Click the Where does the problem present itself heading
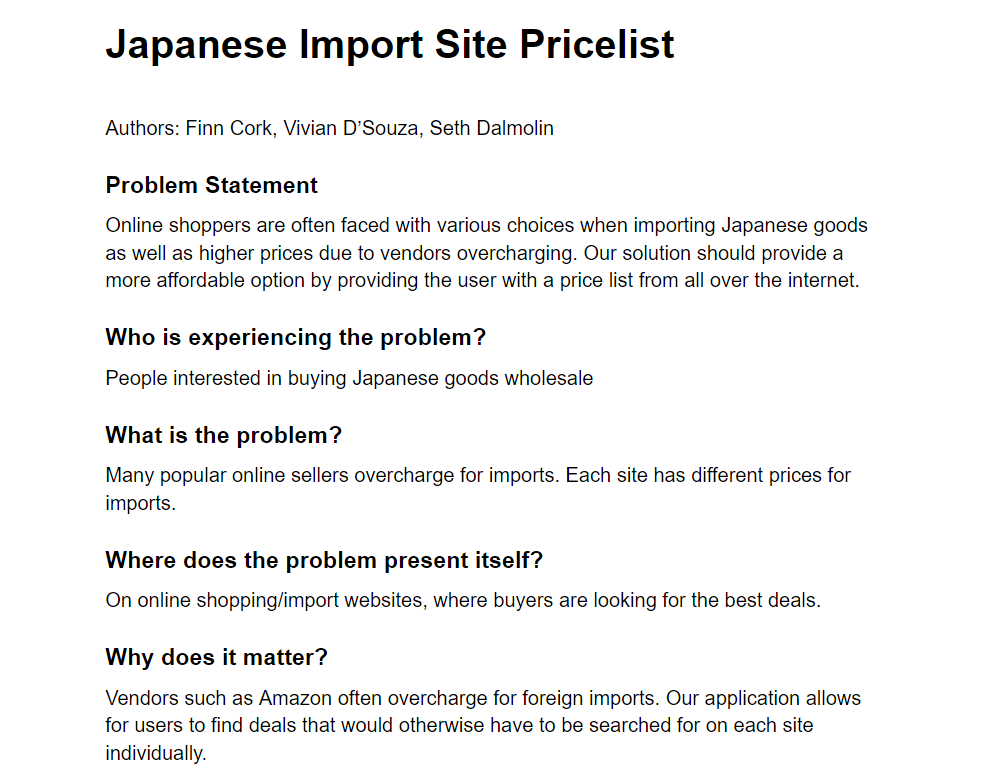The width and height of the screenshot is (982, 775). coord(324,560)
